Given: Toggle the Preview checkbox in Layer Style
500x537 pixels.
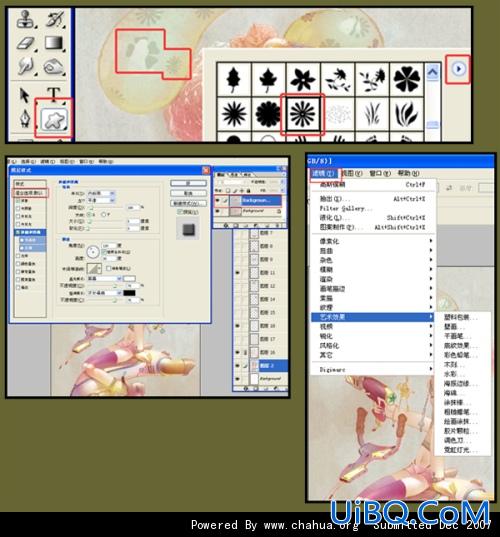Looking at the screenshot, I should point(179,212).
